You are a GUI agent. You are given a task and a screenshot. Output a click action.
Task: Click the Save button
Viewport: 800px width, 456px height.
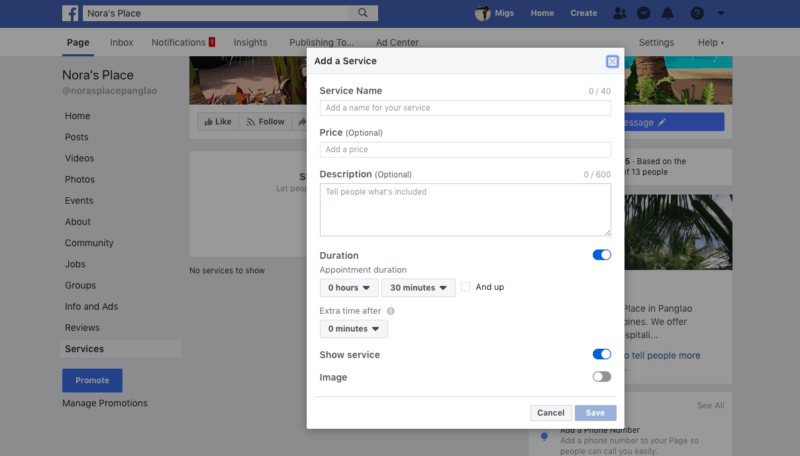595,413
